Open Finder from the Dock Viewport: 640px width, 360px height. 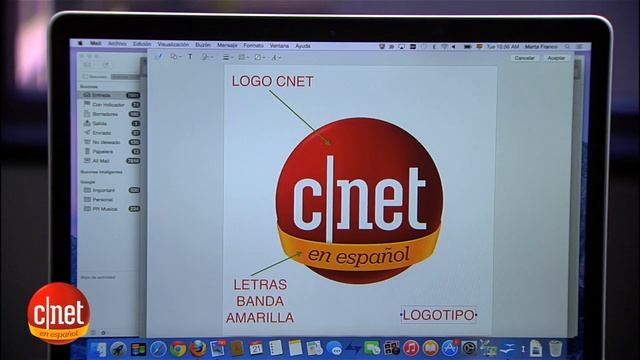[x=99, y=349]
